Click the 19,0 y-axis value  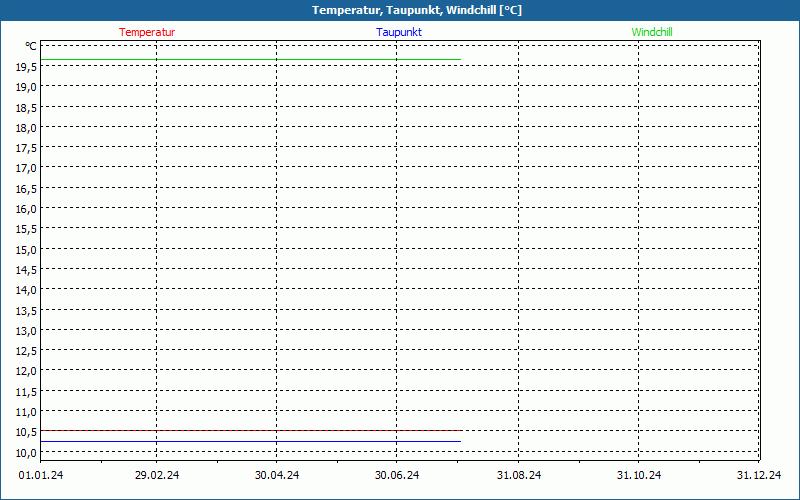(x=26, y=87)
